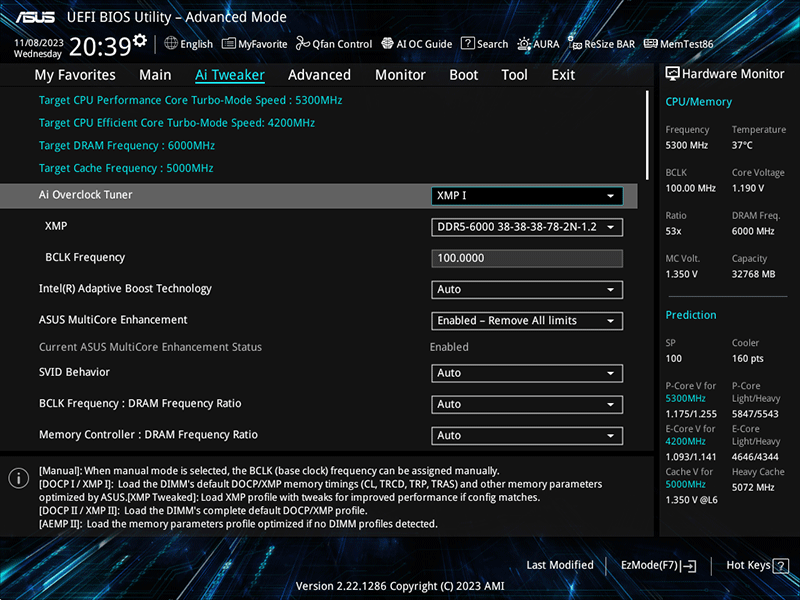Viewport: 800px width, 600px height.
Task: Click the ASUS logo
Action: pyautogui.click(x=35, y=17)
